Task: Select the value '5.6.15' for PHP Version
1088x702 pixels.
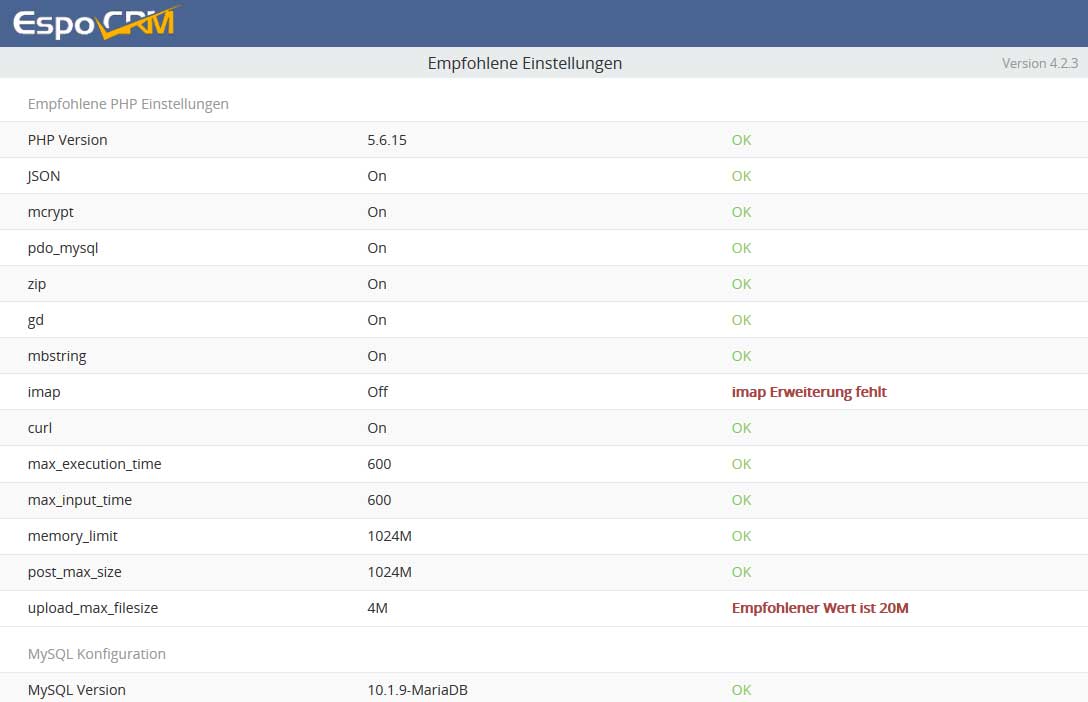Action: (387, 140)
